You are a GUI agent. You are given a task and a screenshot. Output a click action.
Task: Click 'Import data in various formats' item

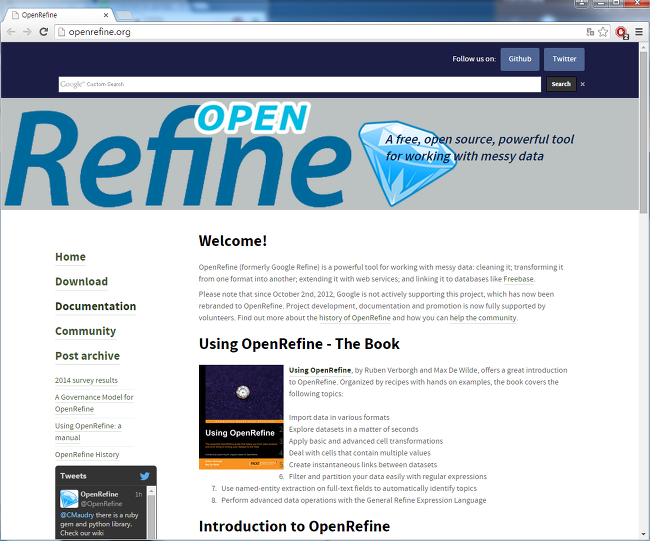click(339, 417)
